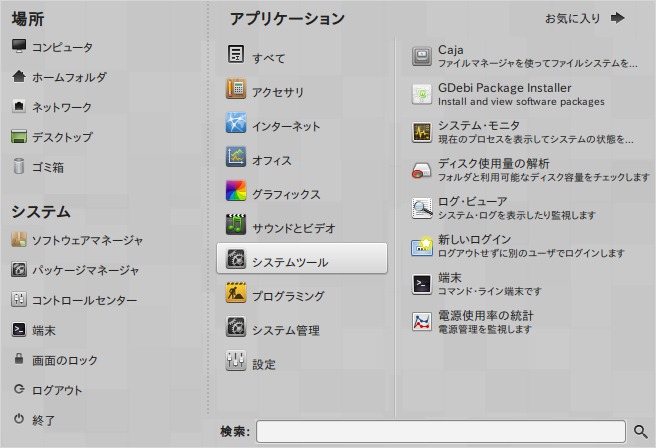Click the 端末 icon in application list
Image resolution: width=656 pixels, height=448 pixels.
tap(422, 284)
